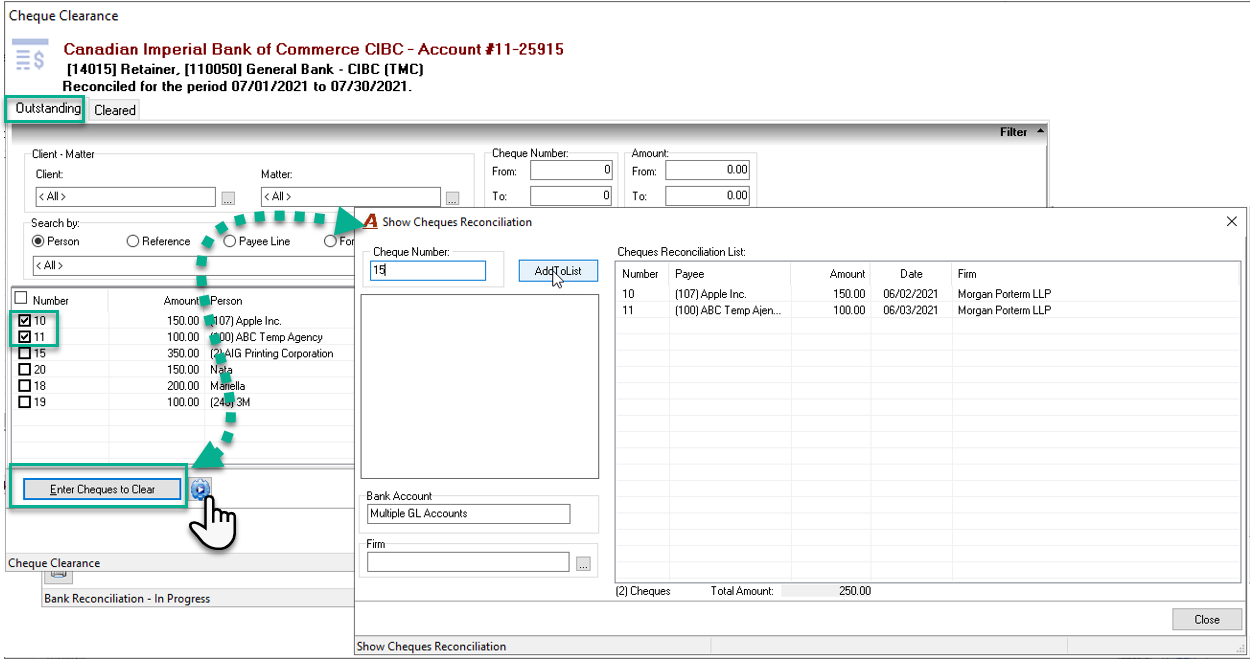Viewport: 1253px width, 660px height.
Task: Click the cheque list icon beside bank name
Action: point(30,55)
